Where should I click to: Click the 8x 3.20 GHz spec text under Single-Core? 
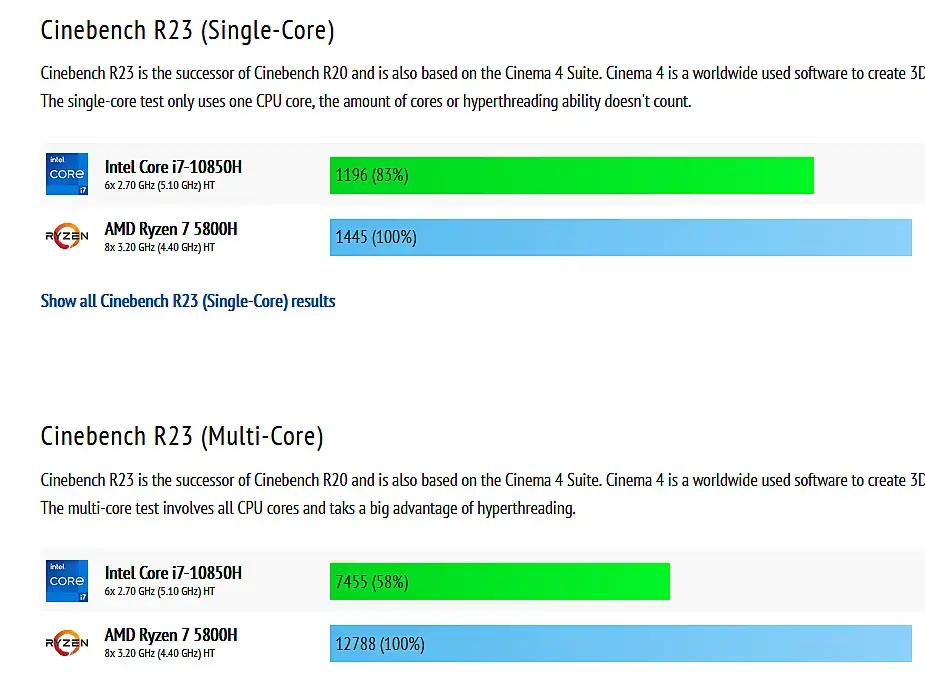tap(160, 247)
